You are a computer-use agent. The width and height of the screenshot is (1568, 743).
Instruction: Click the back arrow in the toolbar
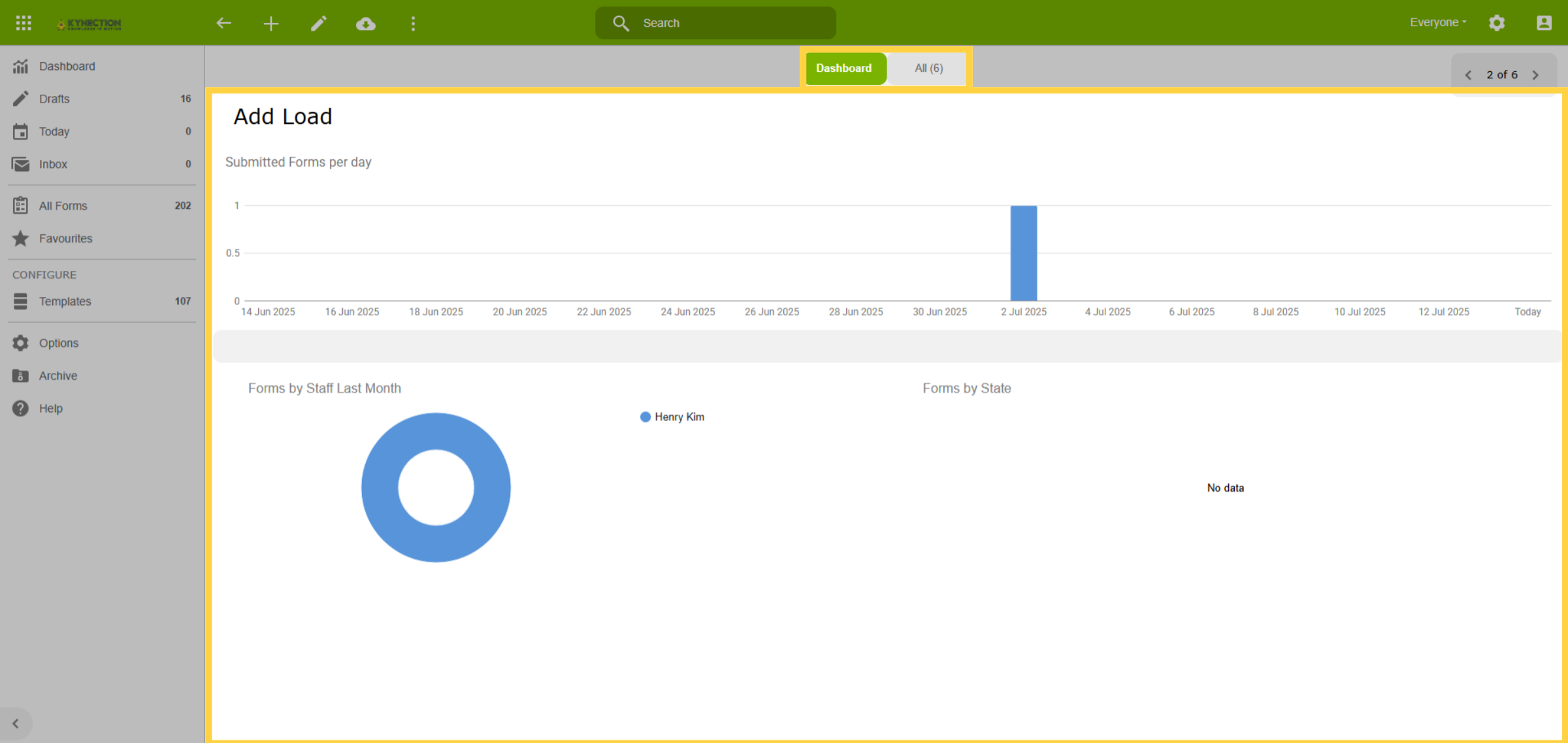pyautogui.click(x=223, y=24)
